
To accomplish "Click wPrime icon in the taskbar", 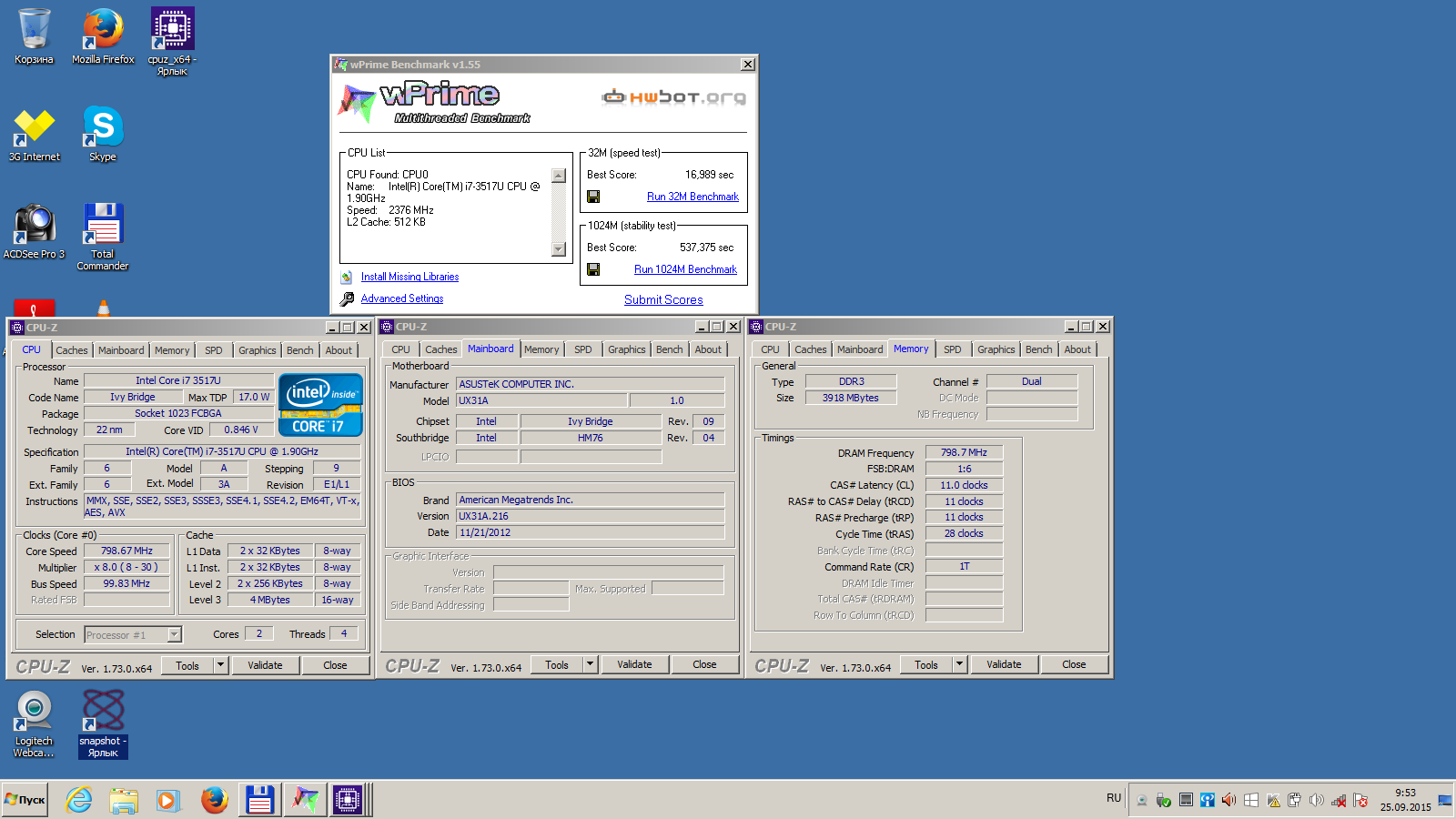I will point(305,800).
